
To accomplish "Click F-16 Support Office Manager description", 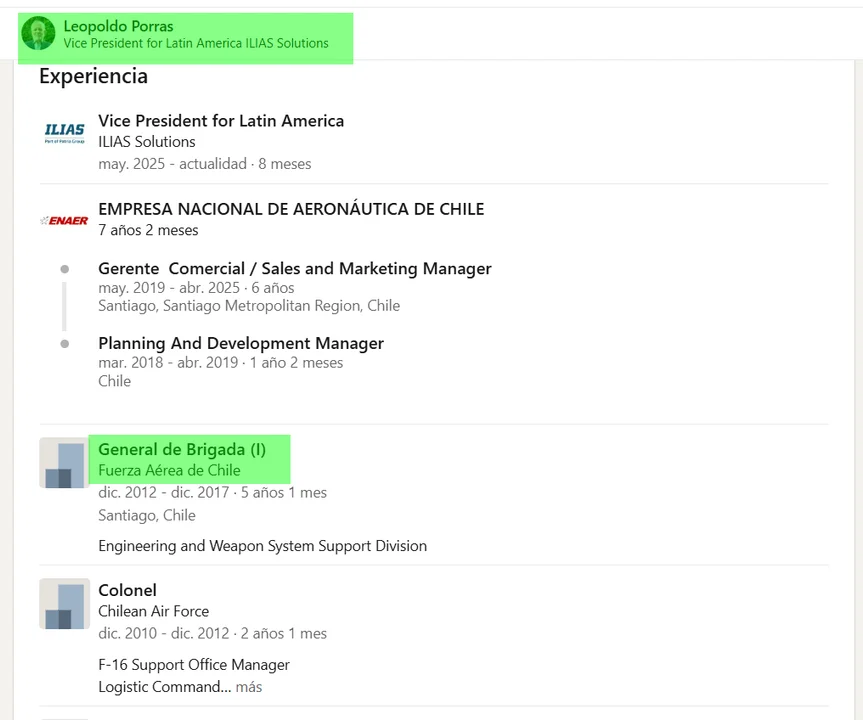I will coord(194,665).
